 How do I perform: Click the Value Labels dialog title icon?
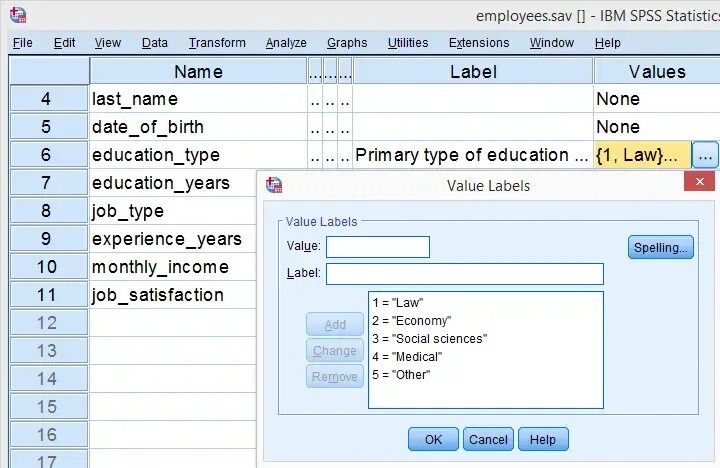click(274, 185)
